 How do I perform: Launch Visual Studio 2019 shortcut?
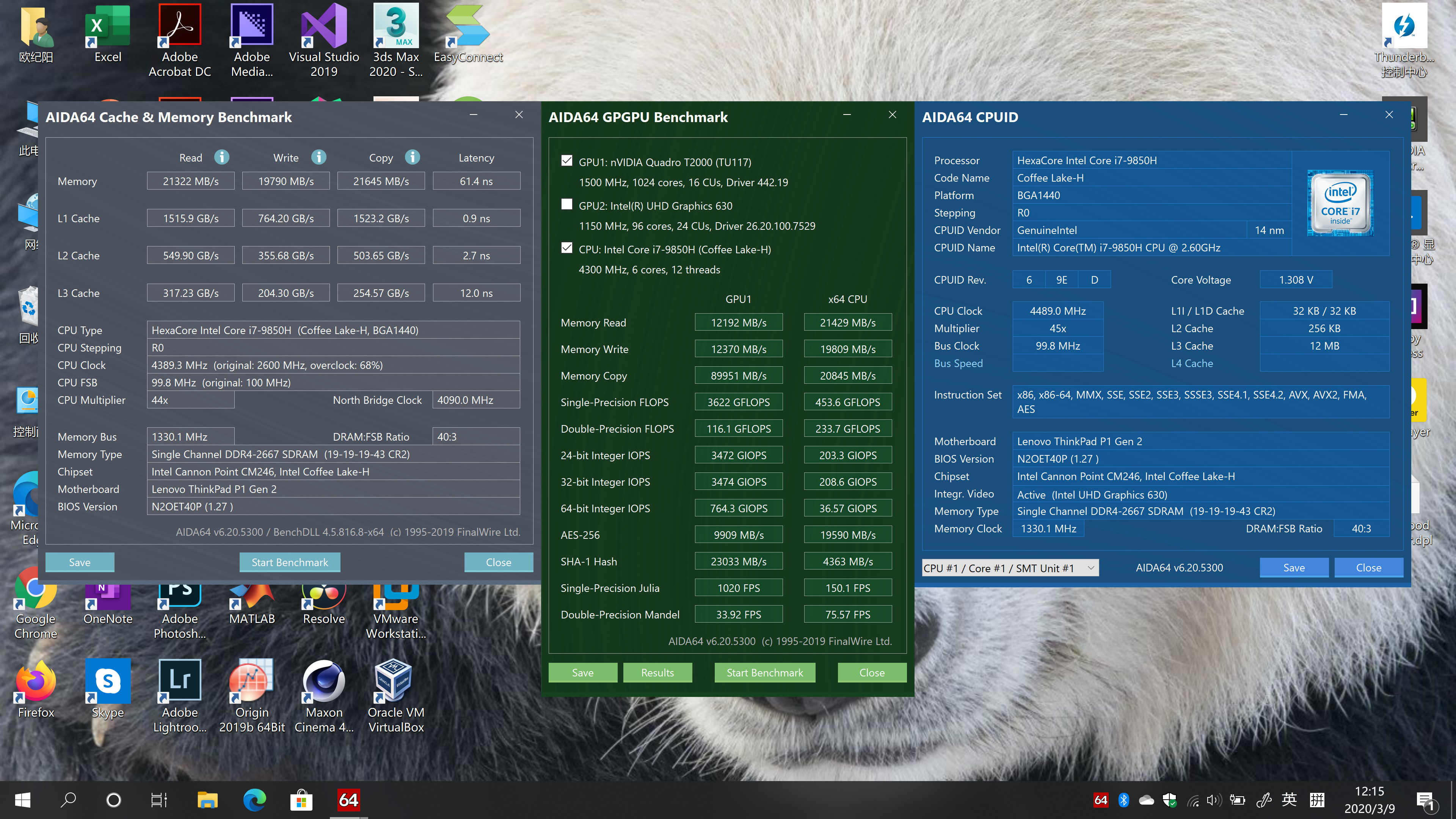[324, 41]
